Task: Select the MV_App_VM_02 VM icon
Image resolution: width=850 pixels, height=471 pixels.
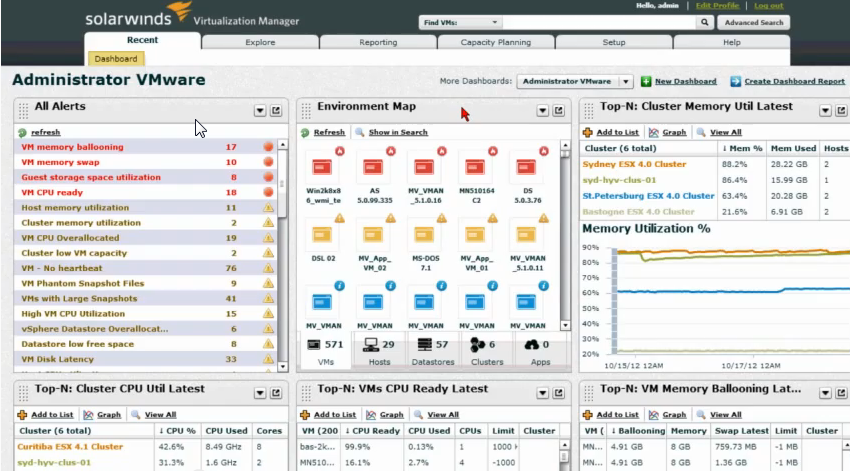Action: 373,235
